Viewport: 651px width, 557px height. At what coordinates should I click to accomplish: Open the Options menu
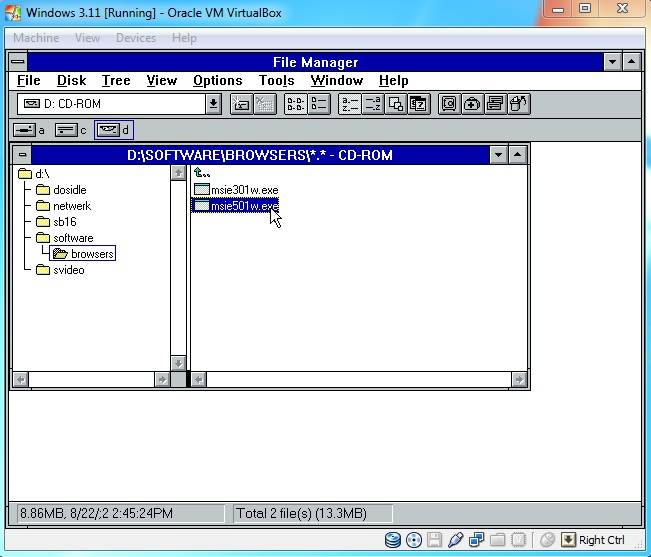pos(217,81)
